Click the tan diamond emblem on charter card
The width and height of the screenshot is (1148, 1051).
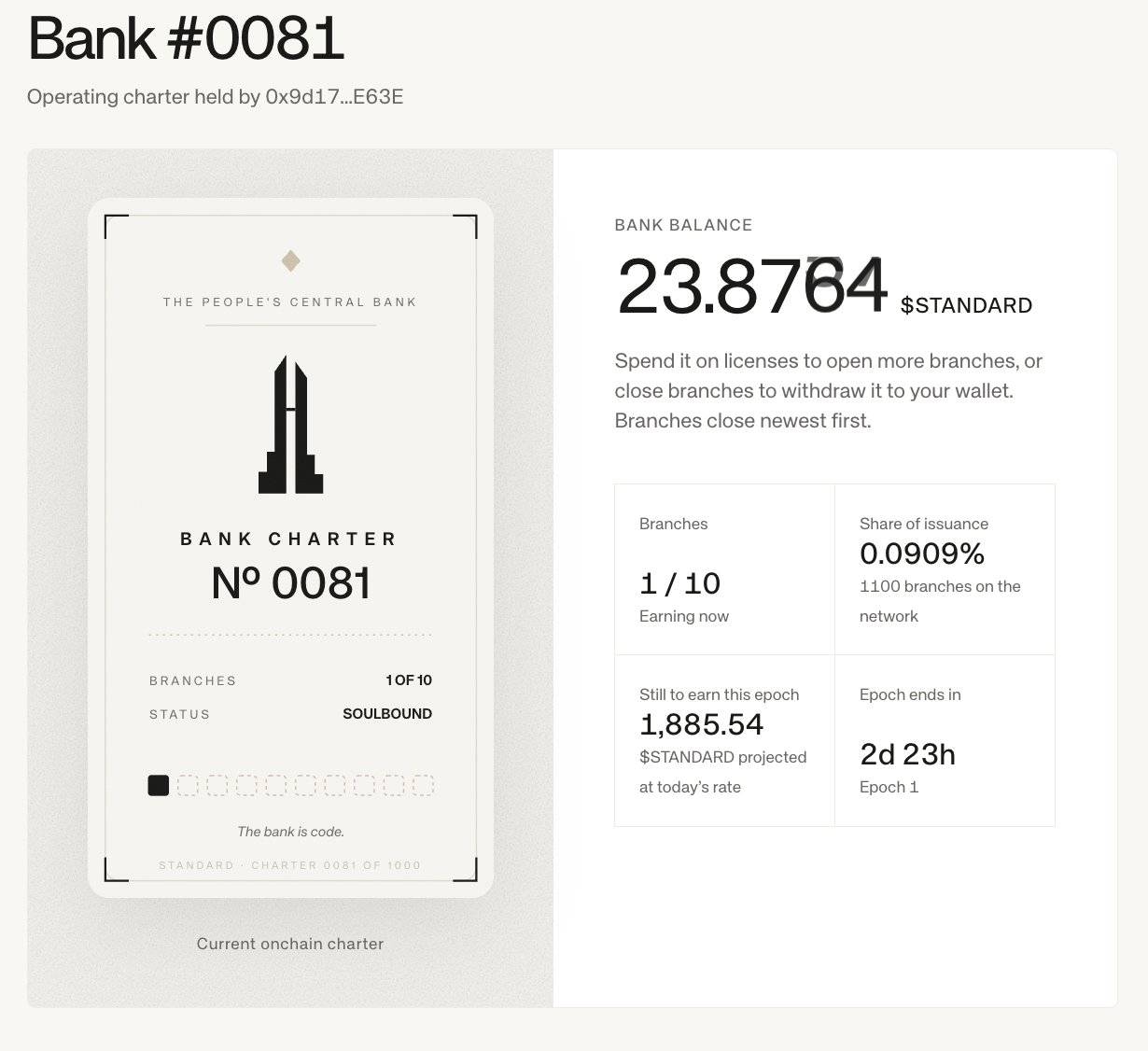tap(290, 260)
